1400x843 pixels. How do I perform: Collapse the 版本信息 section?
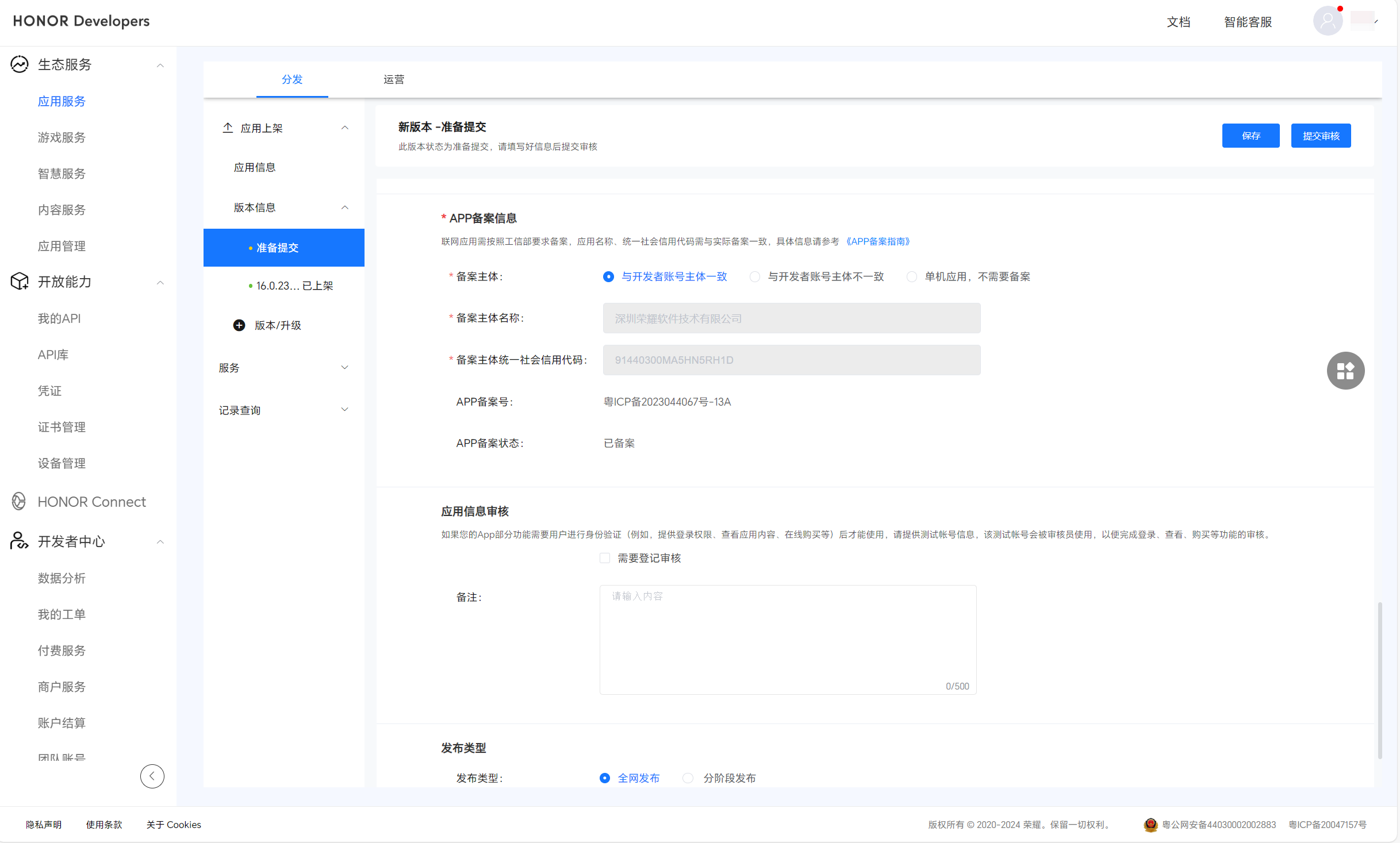(x=344, y=207)
